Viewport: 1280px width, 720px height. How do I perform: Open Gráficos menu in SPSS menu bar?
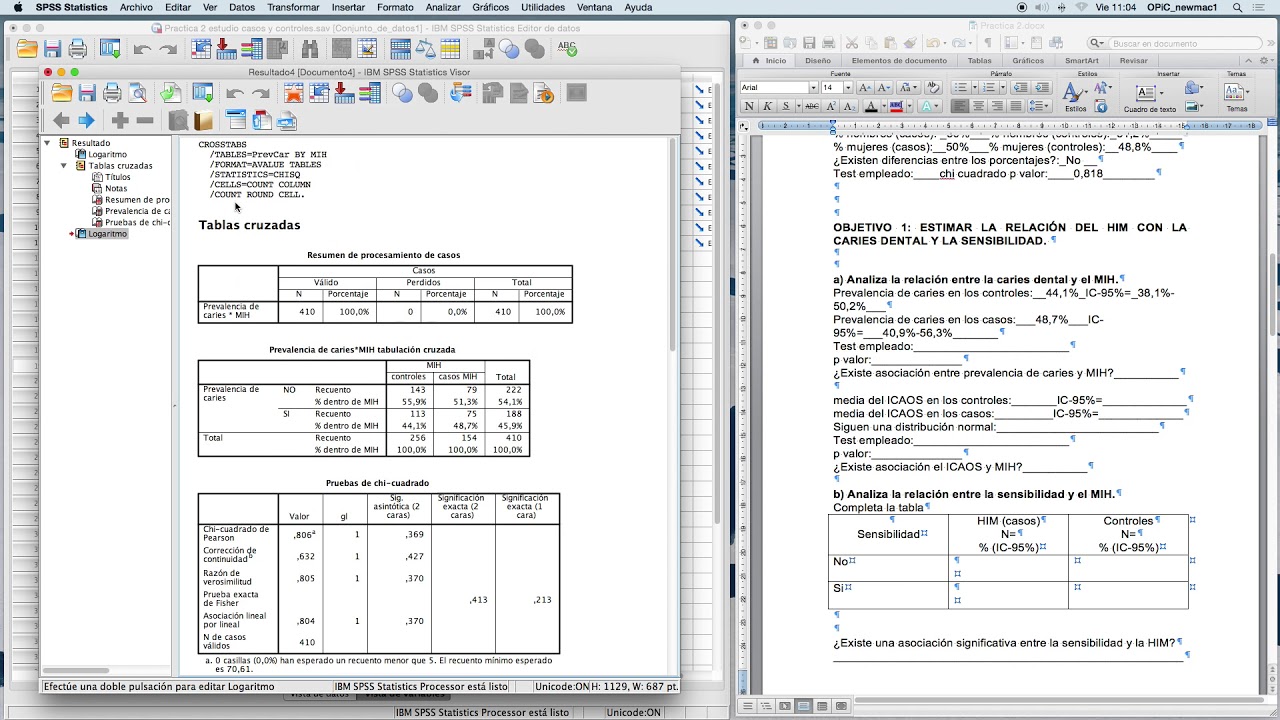(x=490, y=7)
